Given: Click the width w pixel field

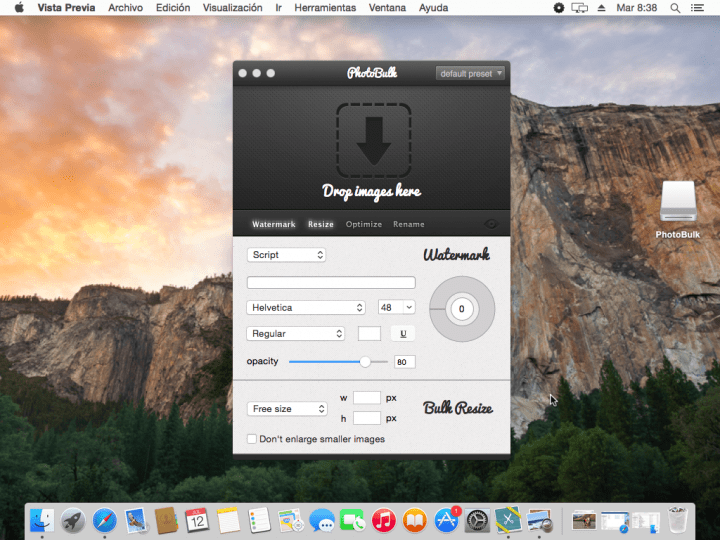Looking at the screenshot, I should (x=366, y=398).
